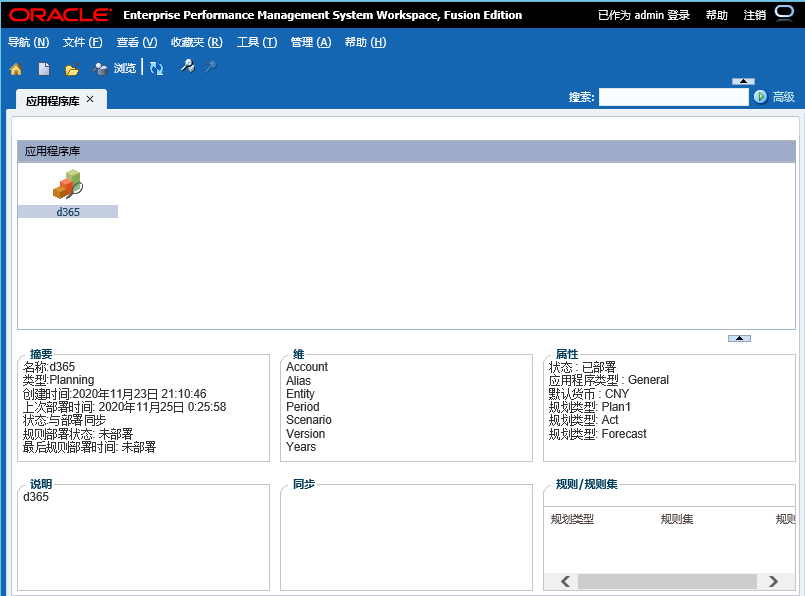
Task: Go to the Home page icon
Action: pyautogui.click(x=16, y=69)
